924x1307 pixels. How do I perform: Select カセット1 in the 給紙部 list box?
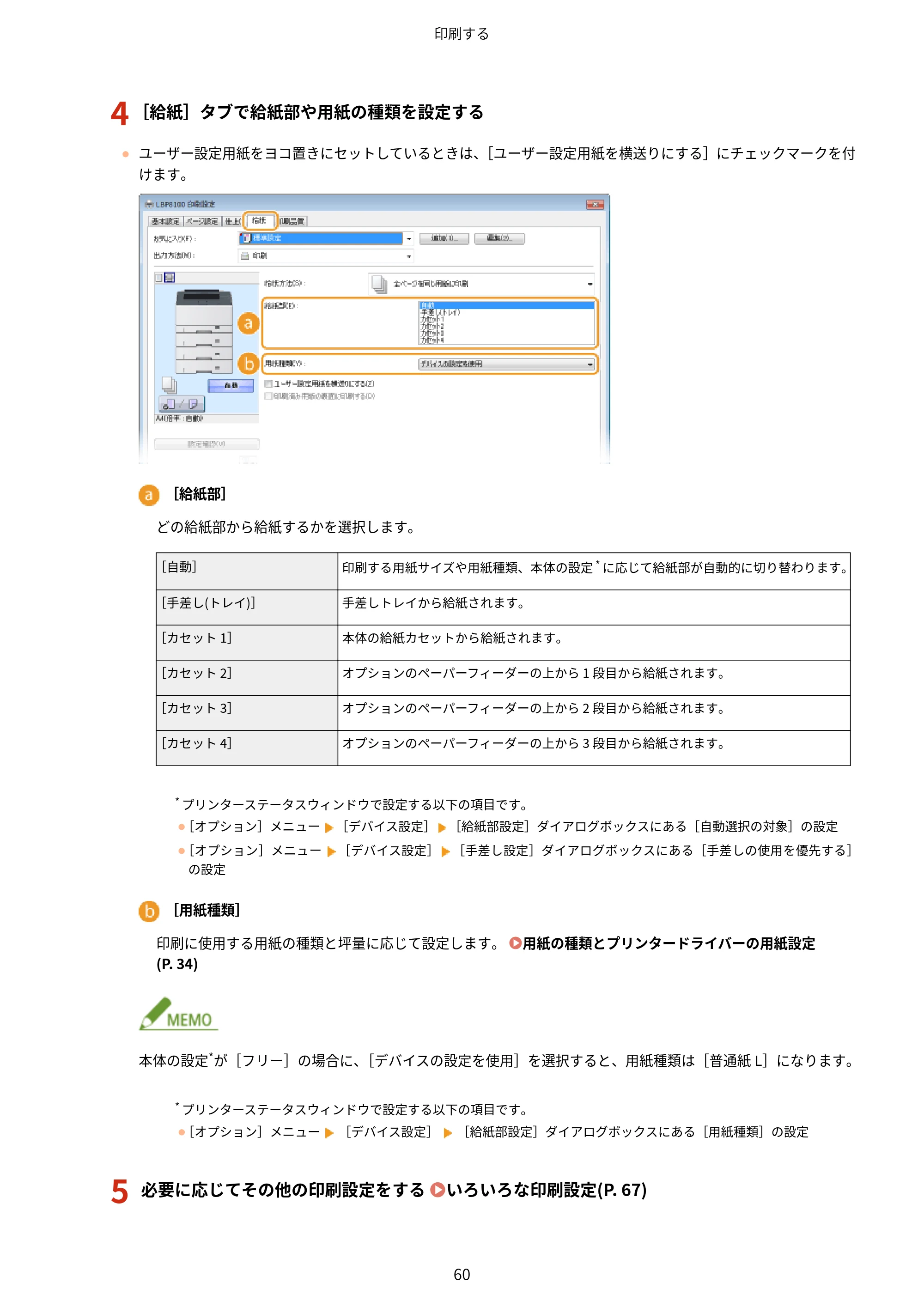click(x=507, y=319)
